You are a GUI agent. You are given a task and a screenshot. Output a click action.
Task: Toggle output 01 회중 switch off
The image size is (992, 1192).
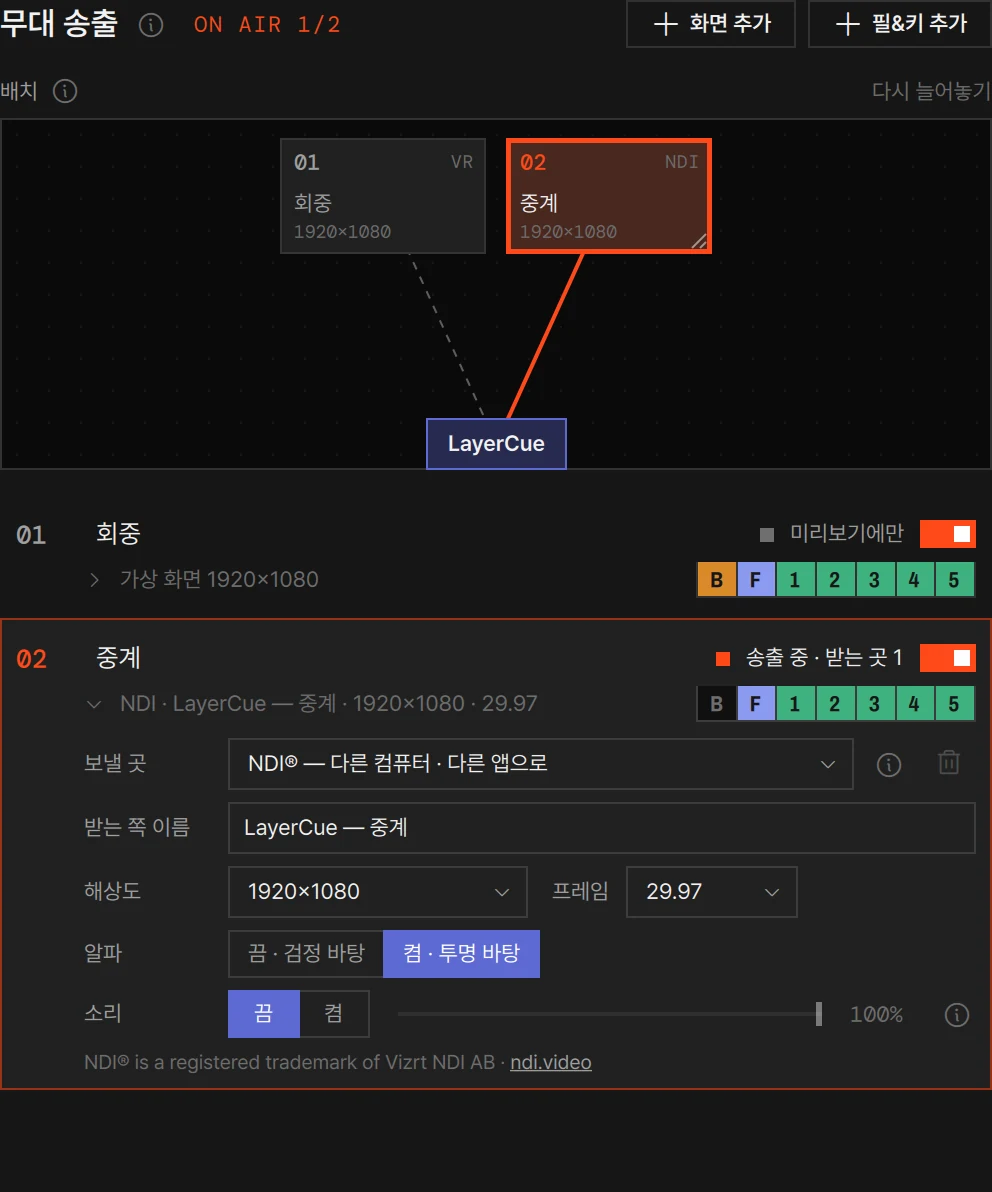coord(947,534)
